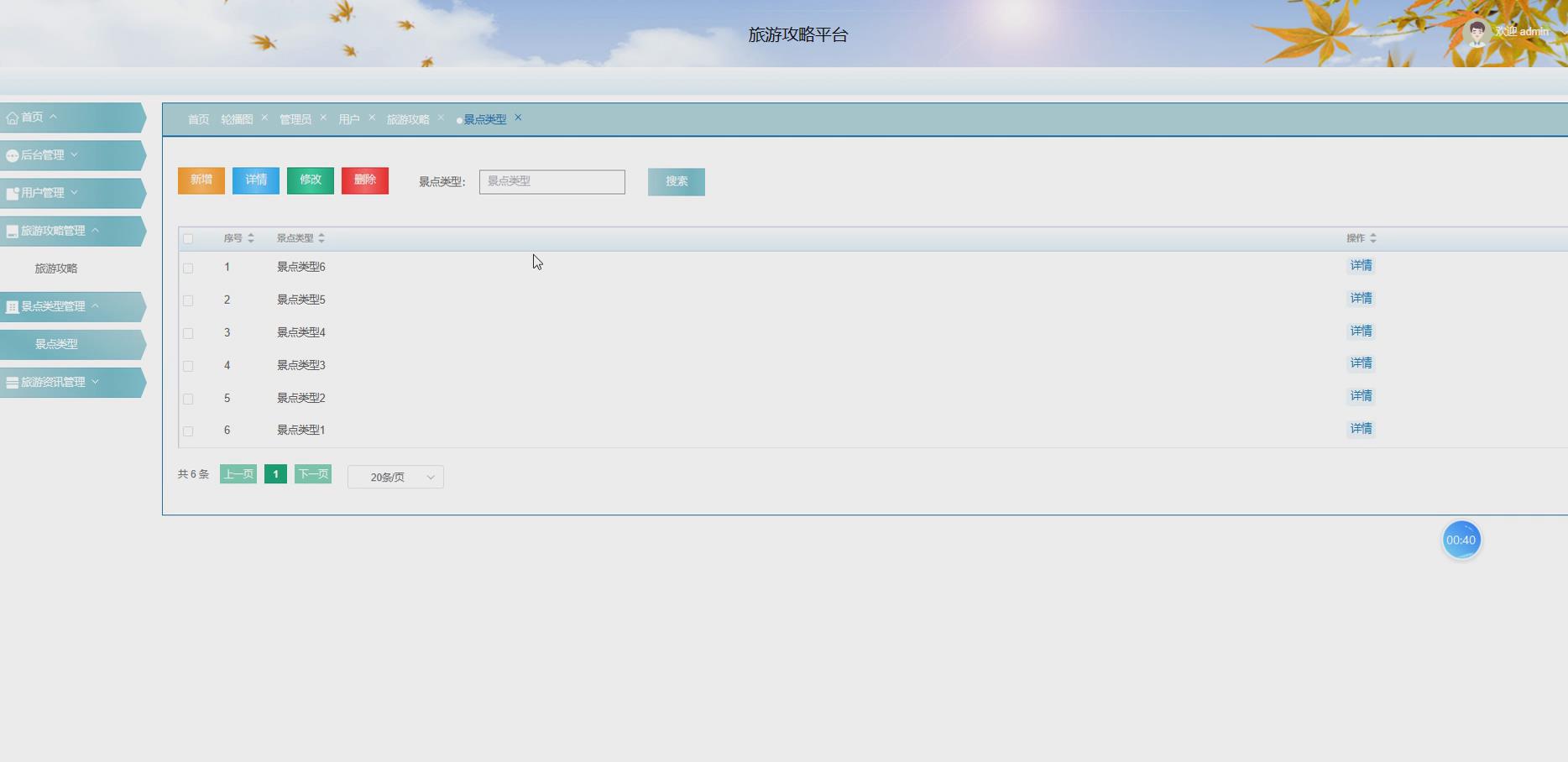
Task: Check the checkbox for 景点类型3 row
Action: [x=188, y=366]
